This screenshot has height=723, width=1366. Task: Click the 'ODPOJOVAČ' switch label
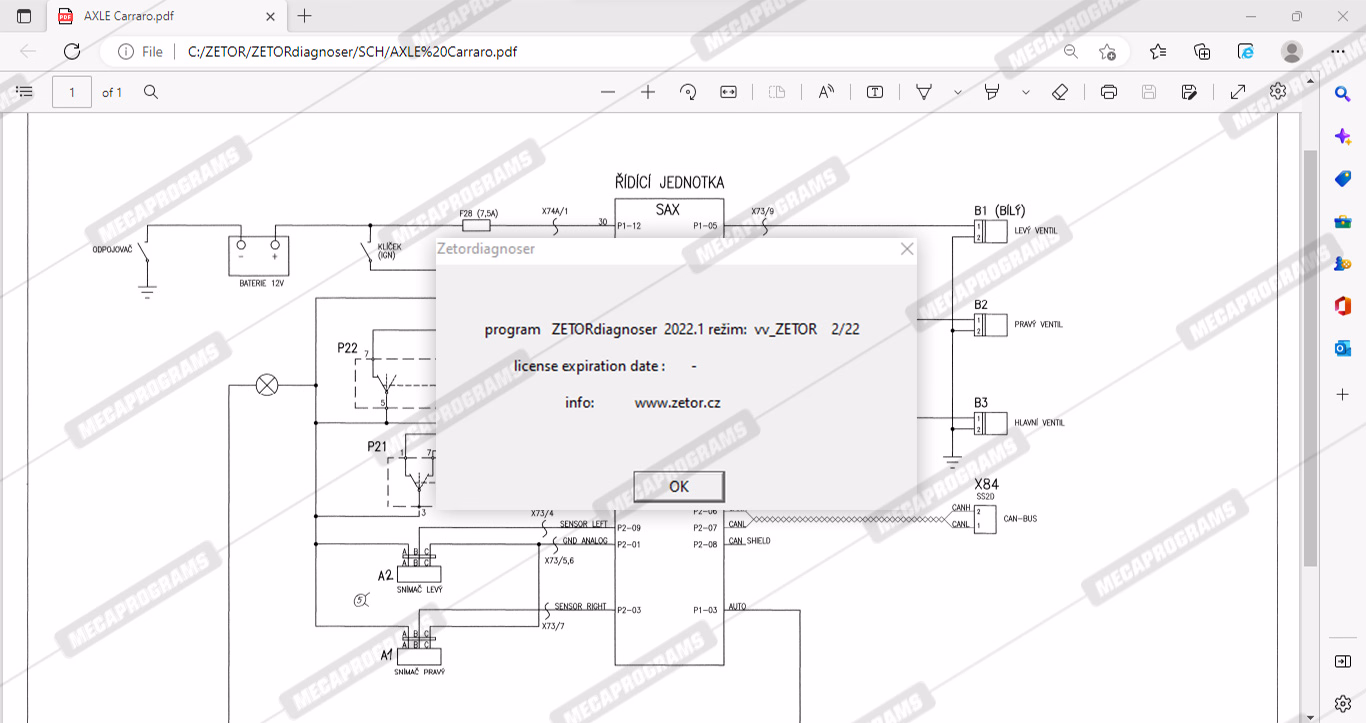point(112,249)
